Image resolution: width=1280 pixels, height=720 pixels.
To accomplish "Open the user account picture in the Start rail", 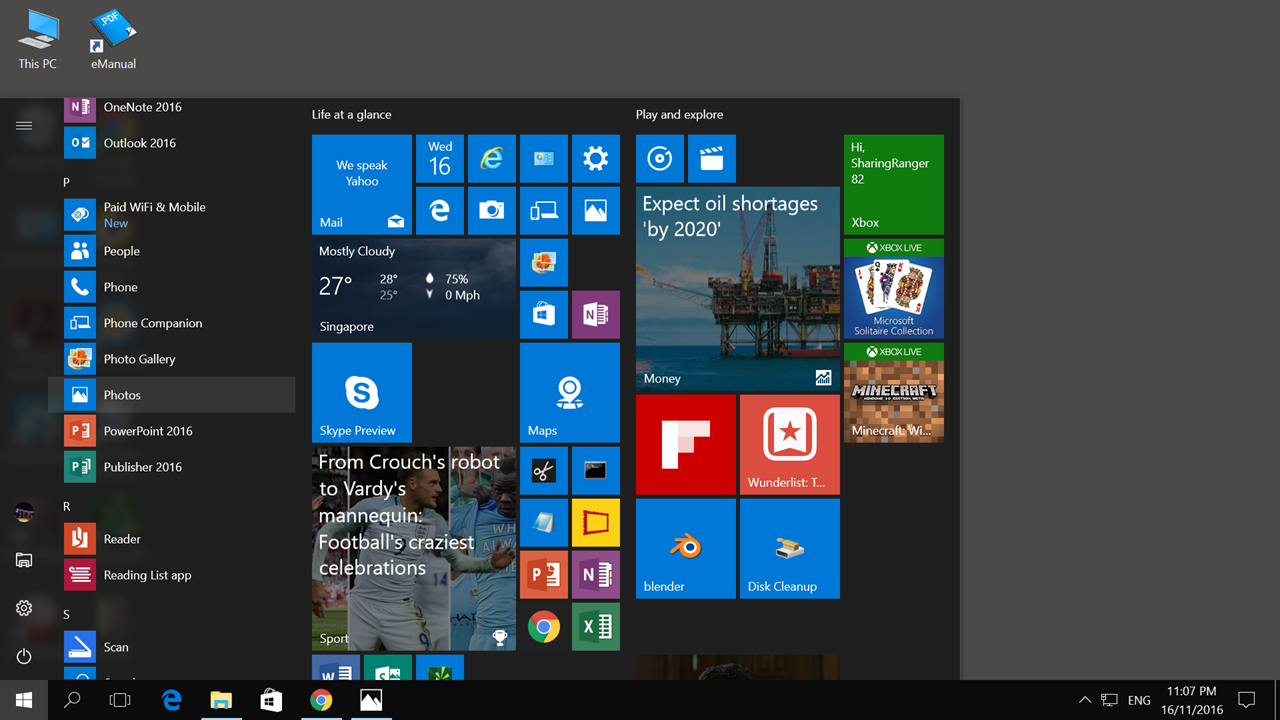I will pos(24,513).
